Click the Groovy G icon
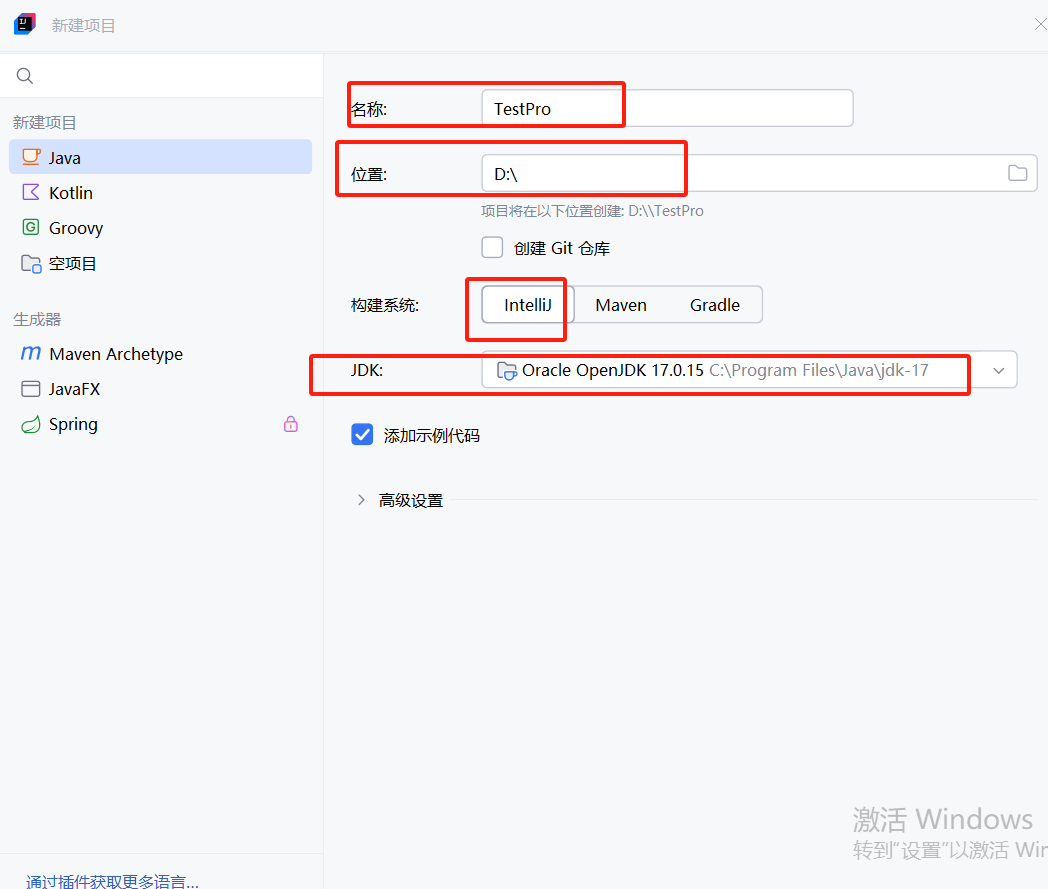 click(x=31, y=227)
